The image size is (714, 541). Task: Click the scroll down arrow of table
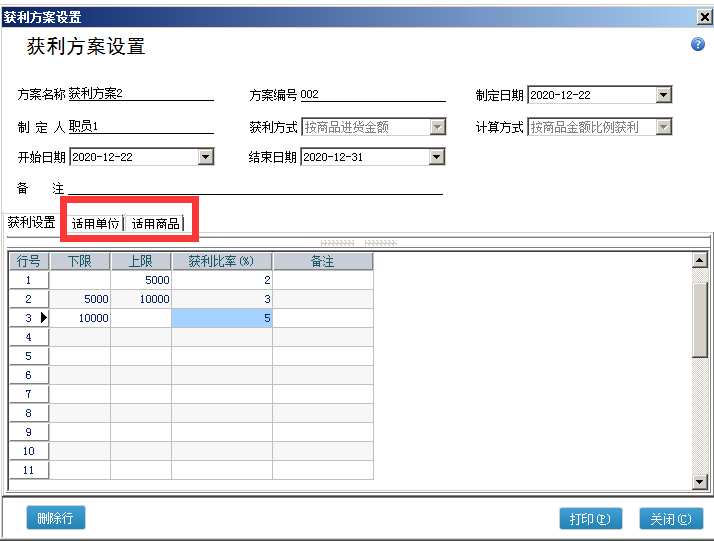click(700, 482)
